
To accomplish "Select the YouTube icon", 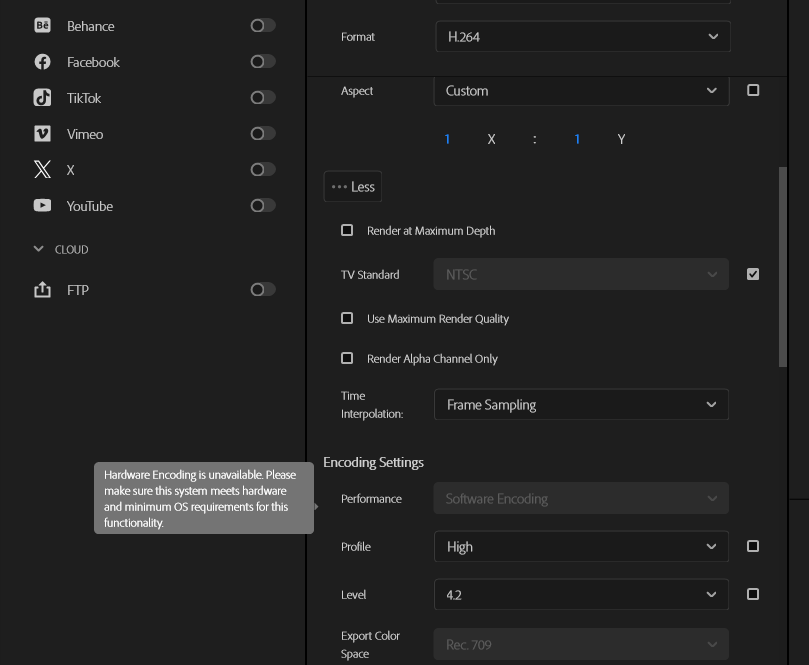I will [42, 205].
